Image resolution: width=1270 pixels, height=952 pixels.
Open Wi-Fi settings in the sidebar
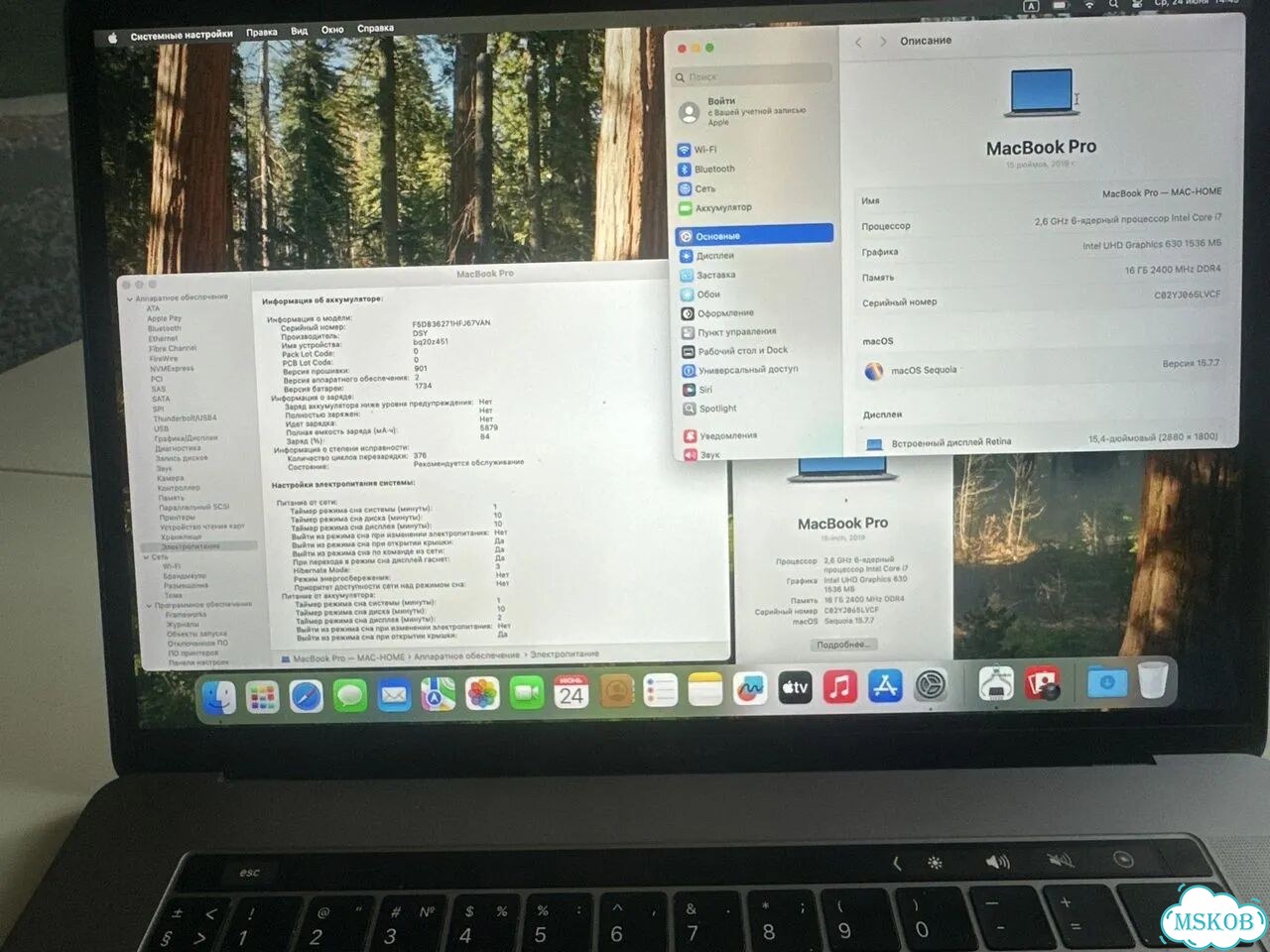point(706,150)
